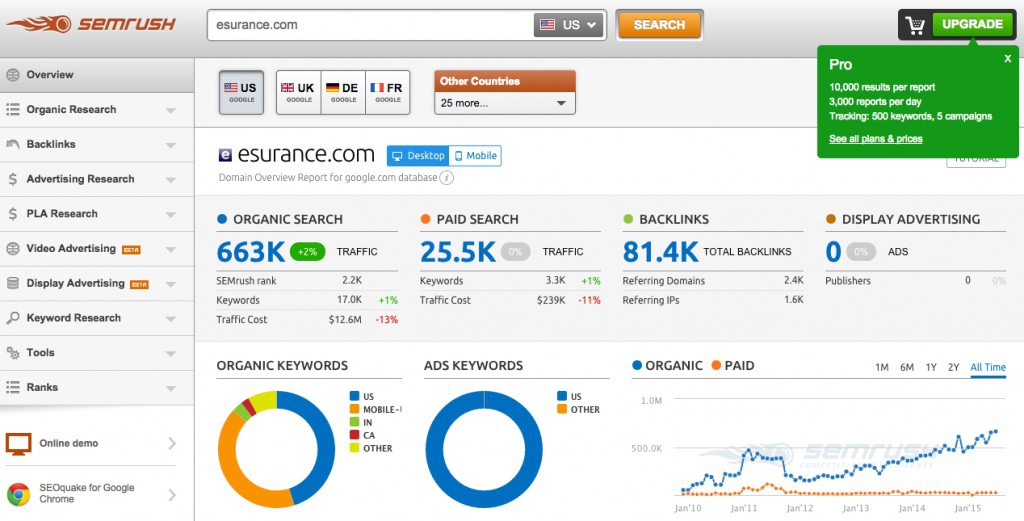Expand Ranks menu arrow
Screen dimensions: 1024x521
point(170,388)
